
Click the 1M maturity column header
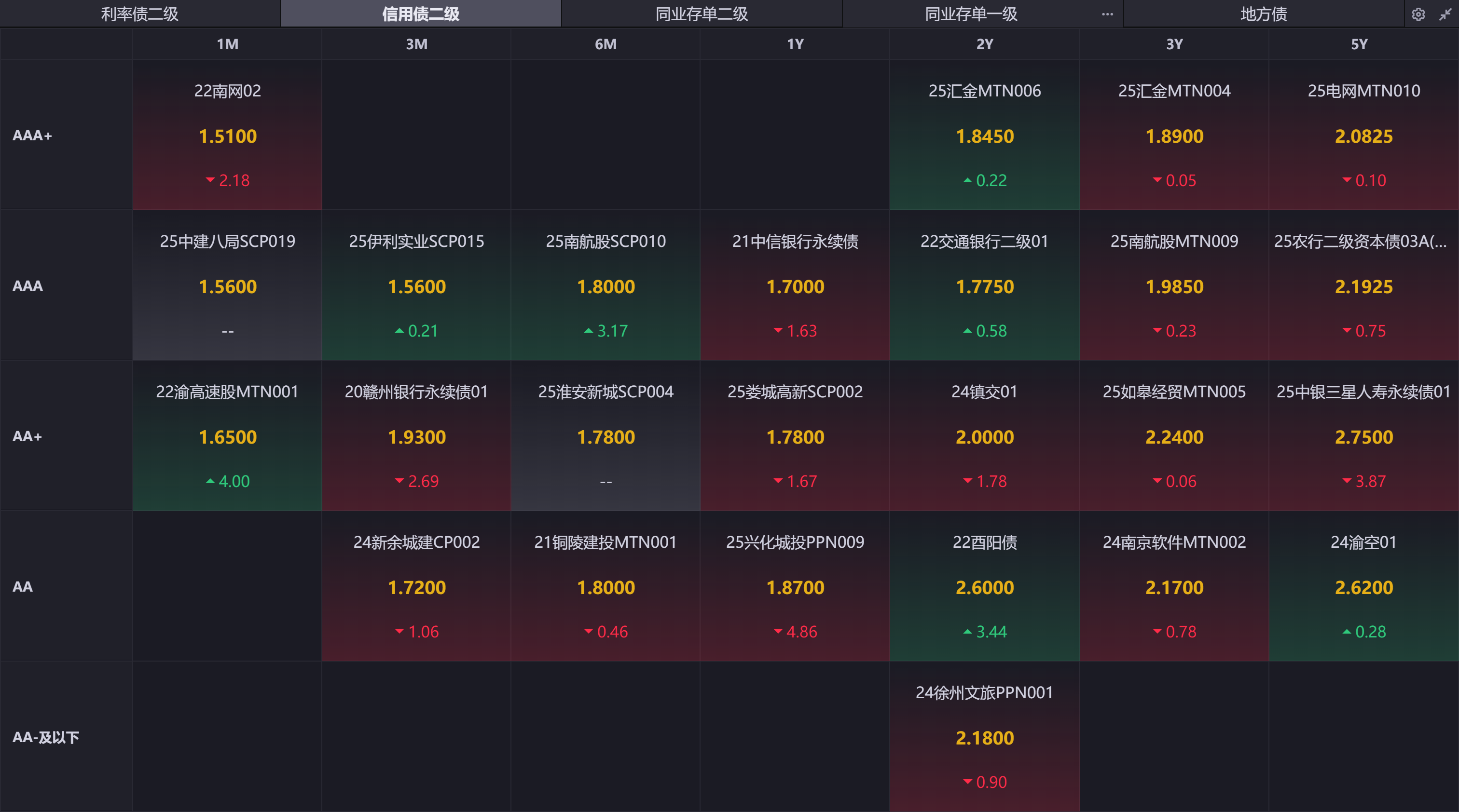(x=228, y=44)
